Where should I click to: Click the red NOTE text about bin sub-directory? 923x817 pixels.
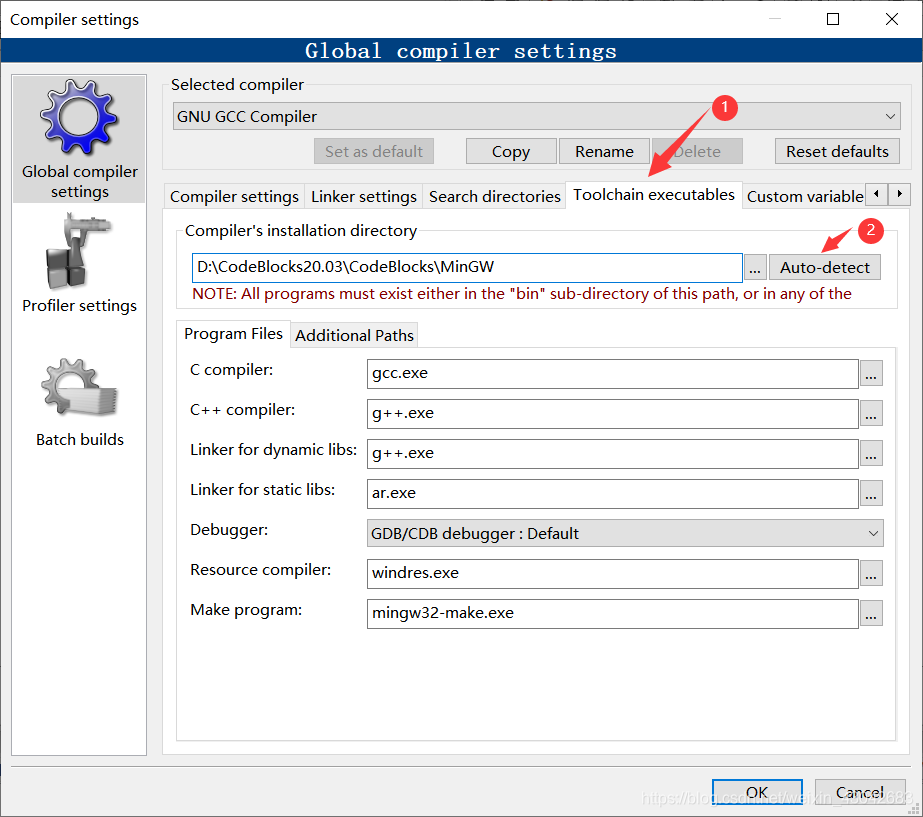coord(522,294)
